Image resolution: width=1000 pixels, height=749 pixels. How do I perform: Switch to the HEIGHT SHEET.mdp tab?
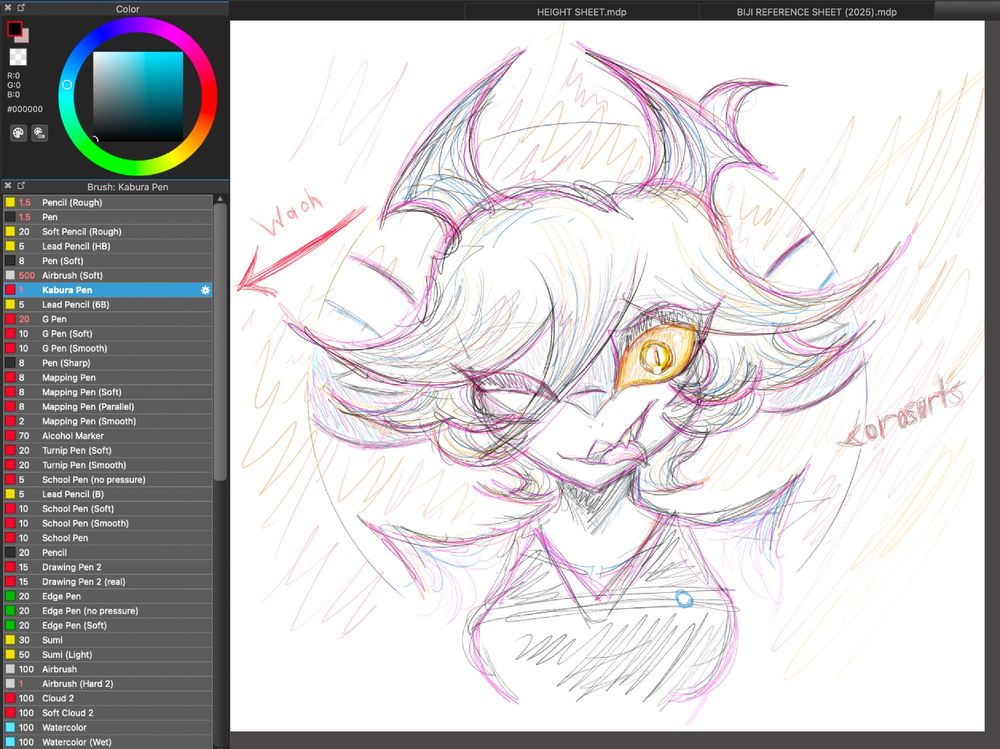582,11
